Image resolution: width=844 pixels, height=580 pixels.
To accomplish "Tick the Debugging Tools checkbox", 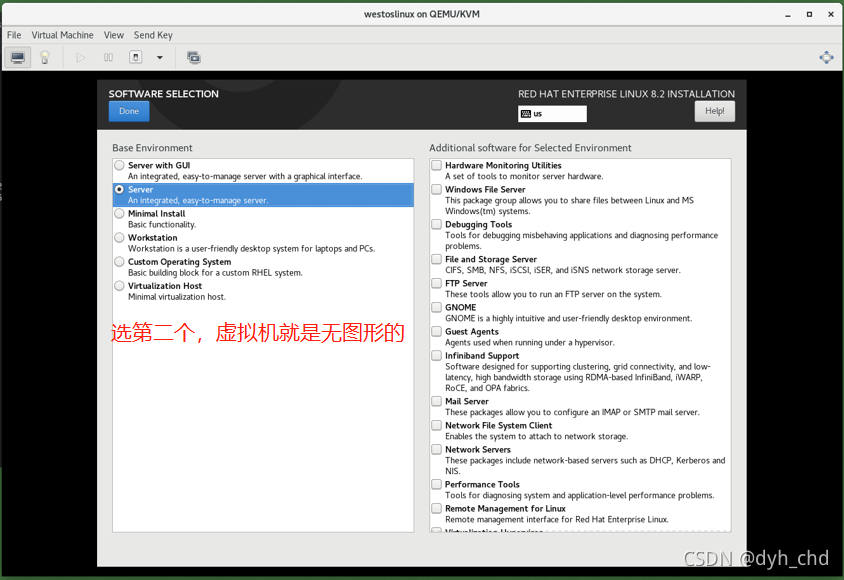I will pos(437,224).
